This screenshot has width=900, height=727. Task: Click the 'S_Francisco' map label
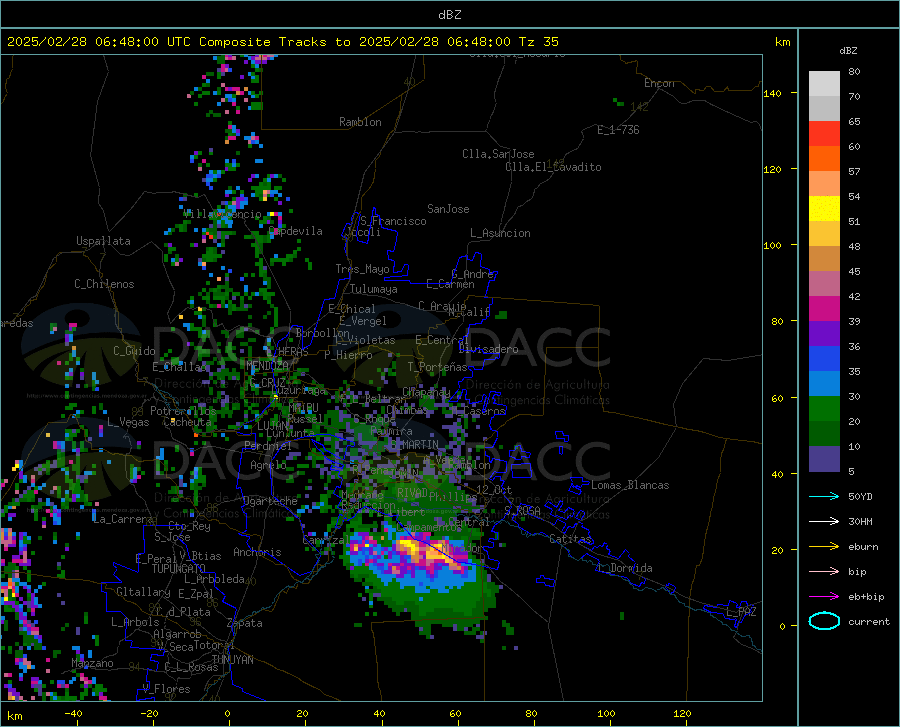click(394, 221)
